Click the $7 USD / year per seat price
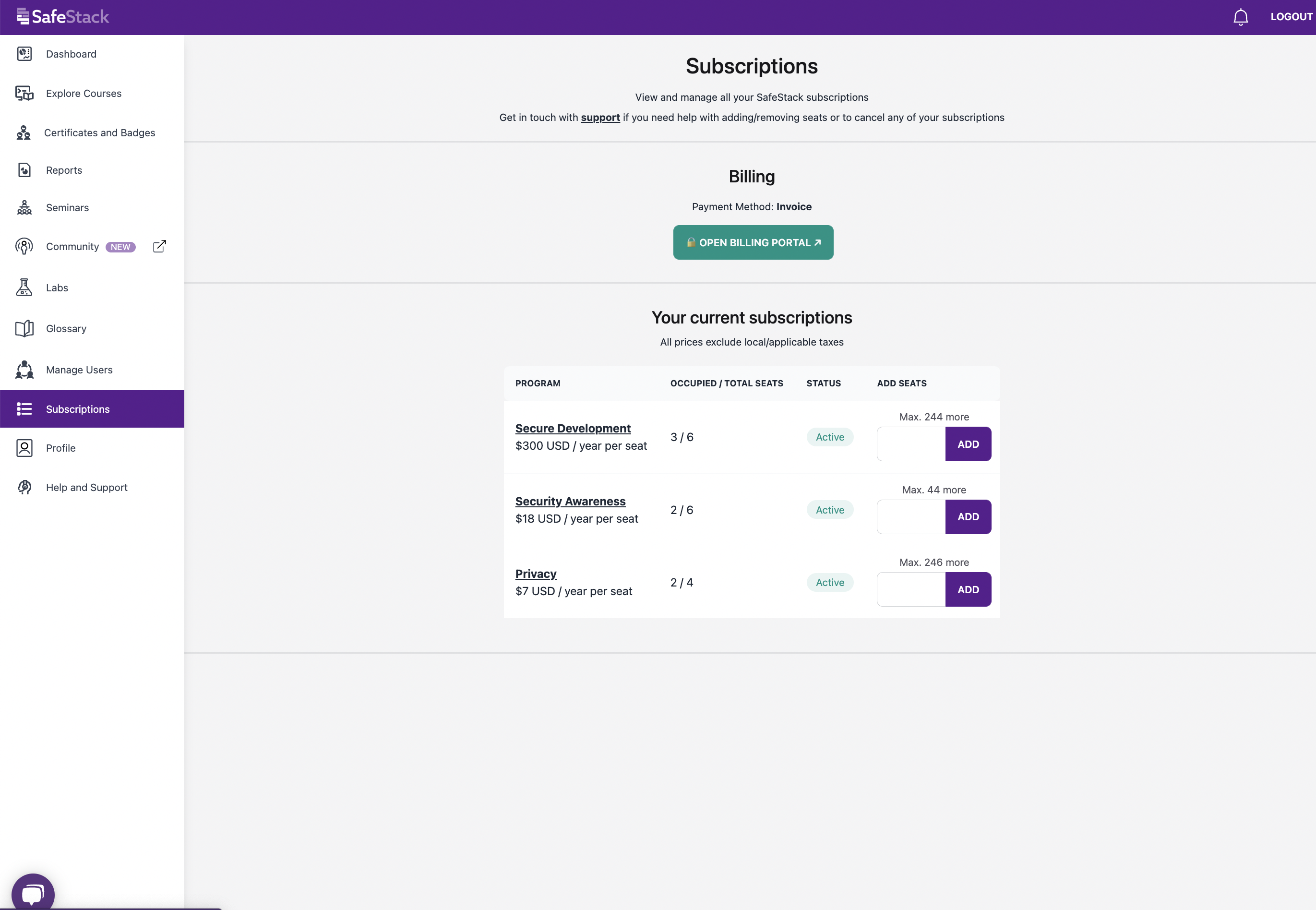The width and height of the screenshot is (1316, 910). pos(574,591)
